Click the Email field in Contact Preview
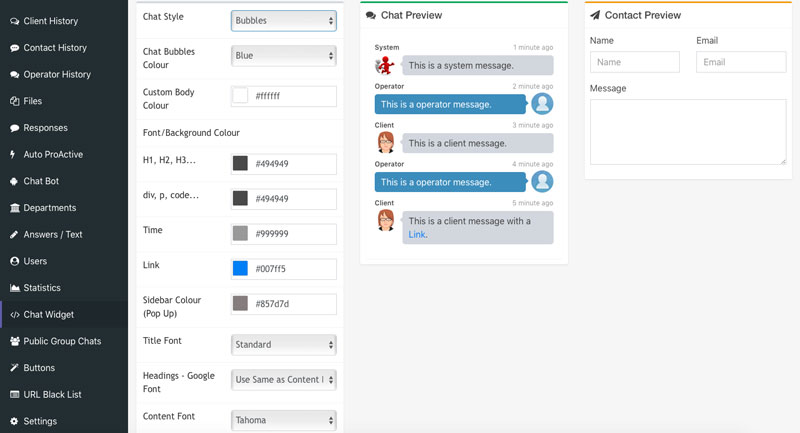Image resolution: width=800 pixels, height=433 pixels. pos(740,62)
